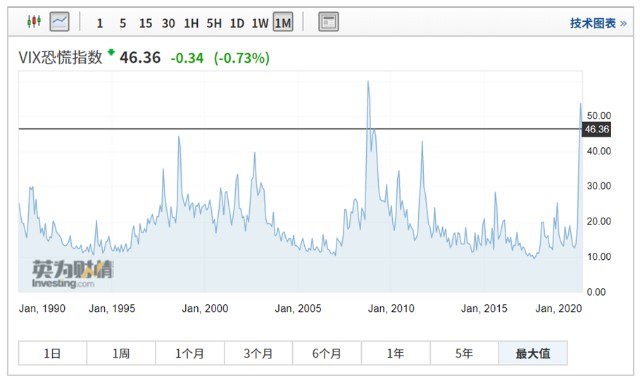Click the 30.00 y-axis value
Image resolution: width=640 pixels, height=381 pixels.
[x=599, y=186]
